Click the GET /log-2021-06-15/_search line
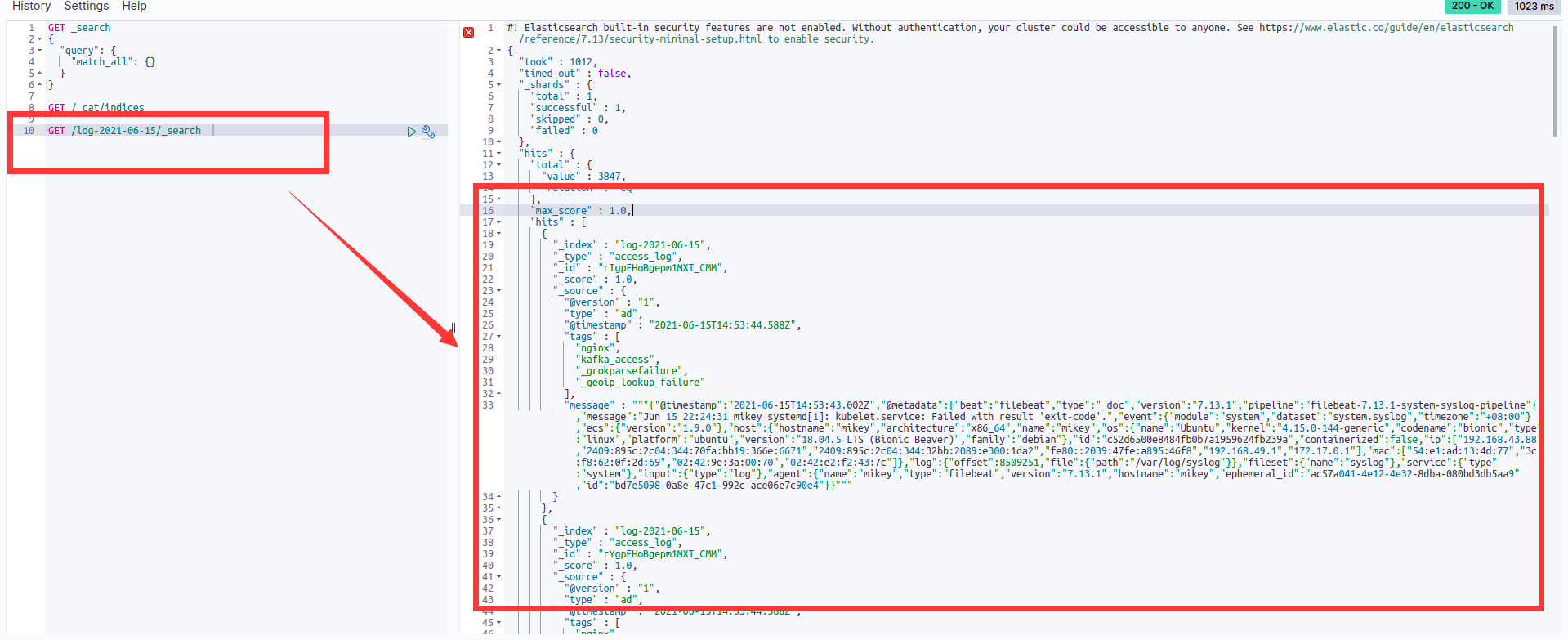 pos(124,131)
